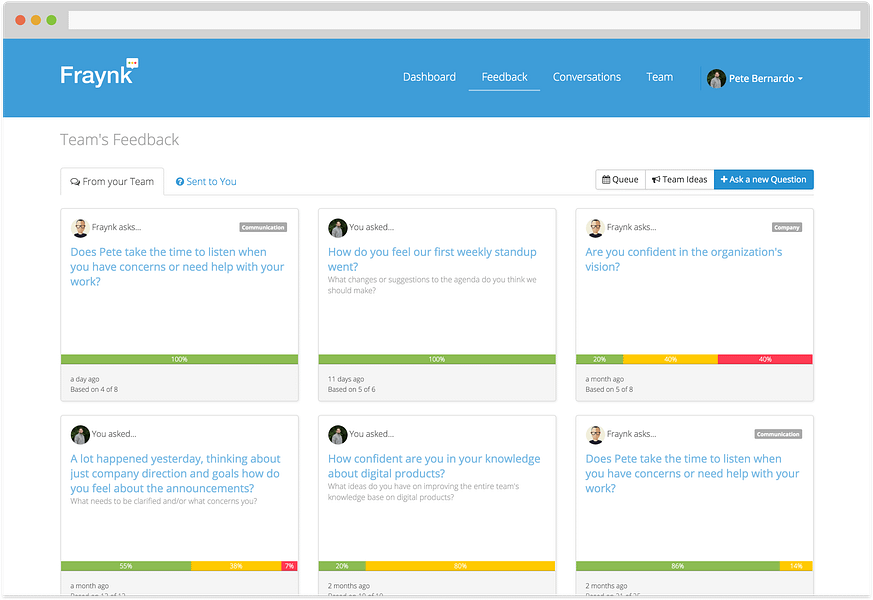
Task: Click 'Based on 5 of 8' text
Action: click(609, 389)
